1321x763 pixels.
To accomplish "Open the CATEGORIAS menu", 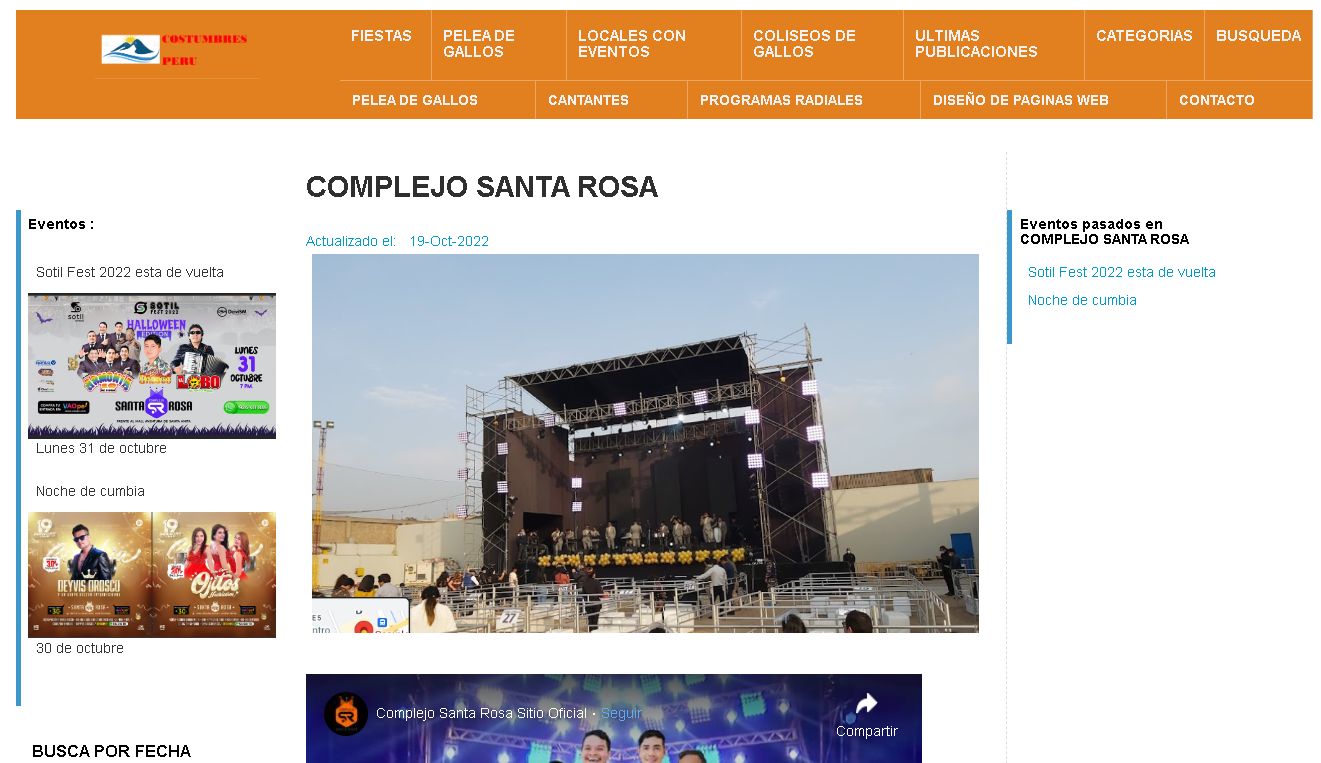I will point(1144,36).
